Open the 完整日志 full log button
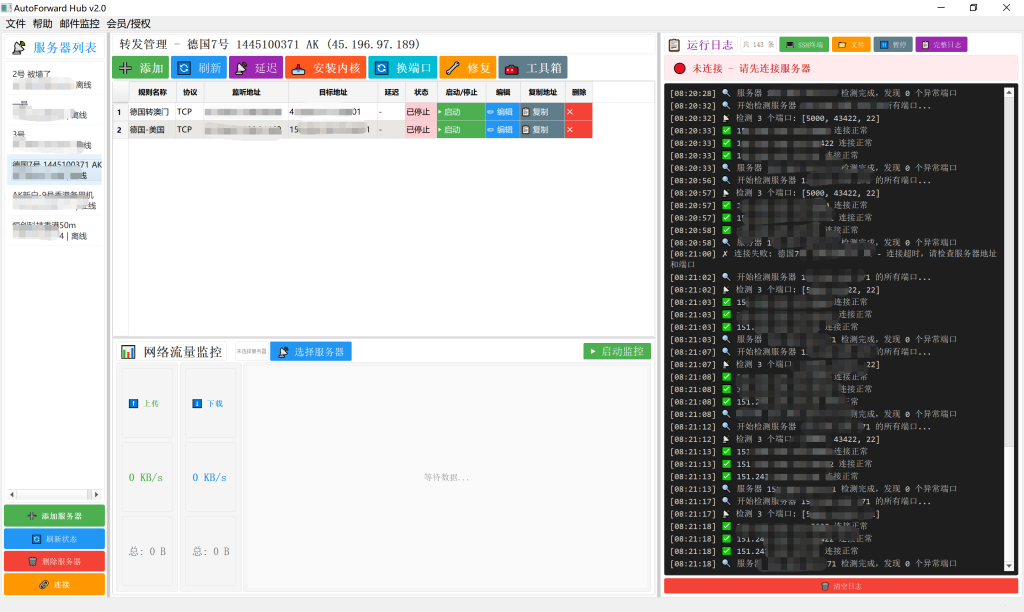Screen dimensions: 1024x612 point(941,44)
